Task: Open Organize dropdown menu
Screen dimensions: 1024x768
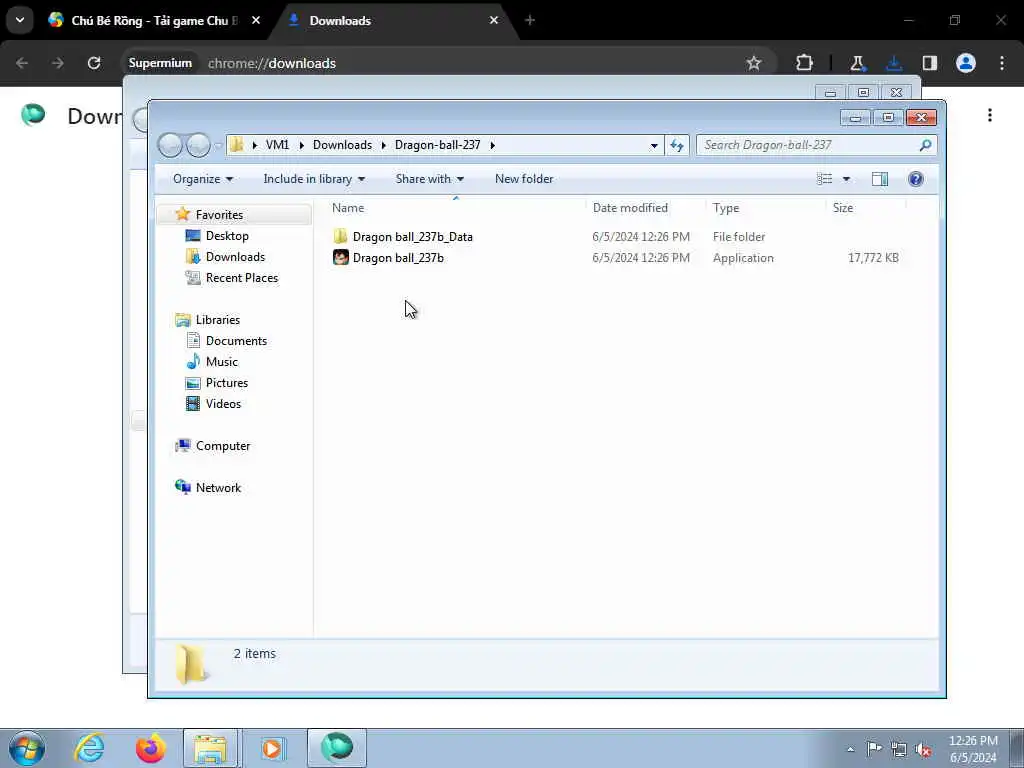Action: [x=202, y=179]
